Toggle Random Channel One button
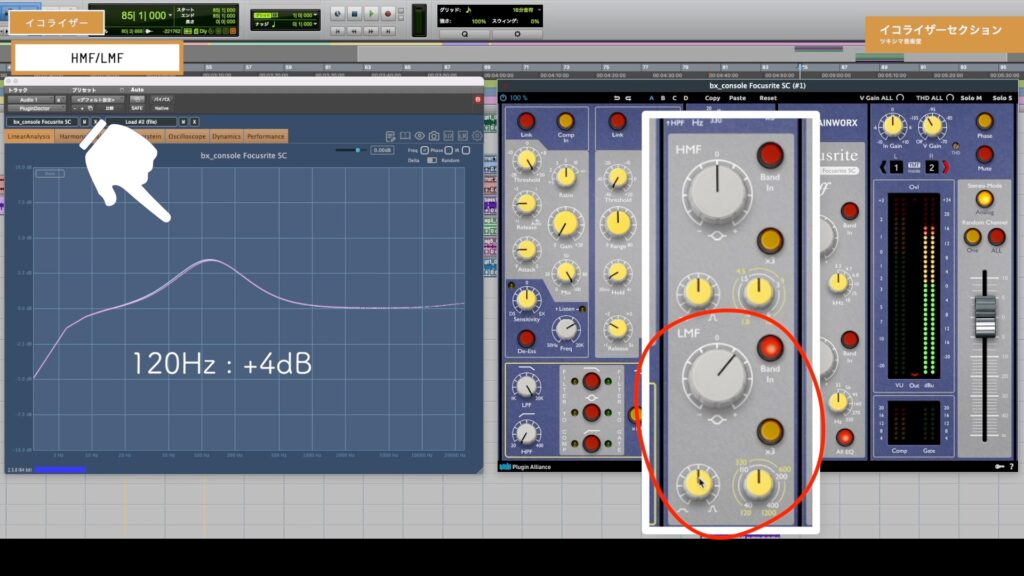The height and width of the screenshot is (576, 1024). (972, 236)
